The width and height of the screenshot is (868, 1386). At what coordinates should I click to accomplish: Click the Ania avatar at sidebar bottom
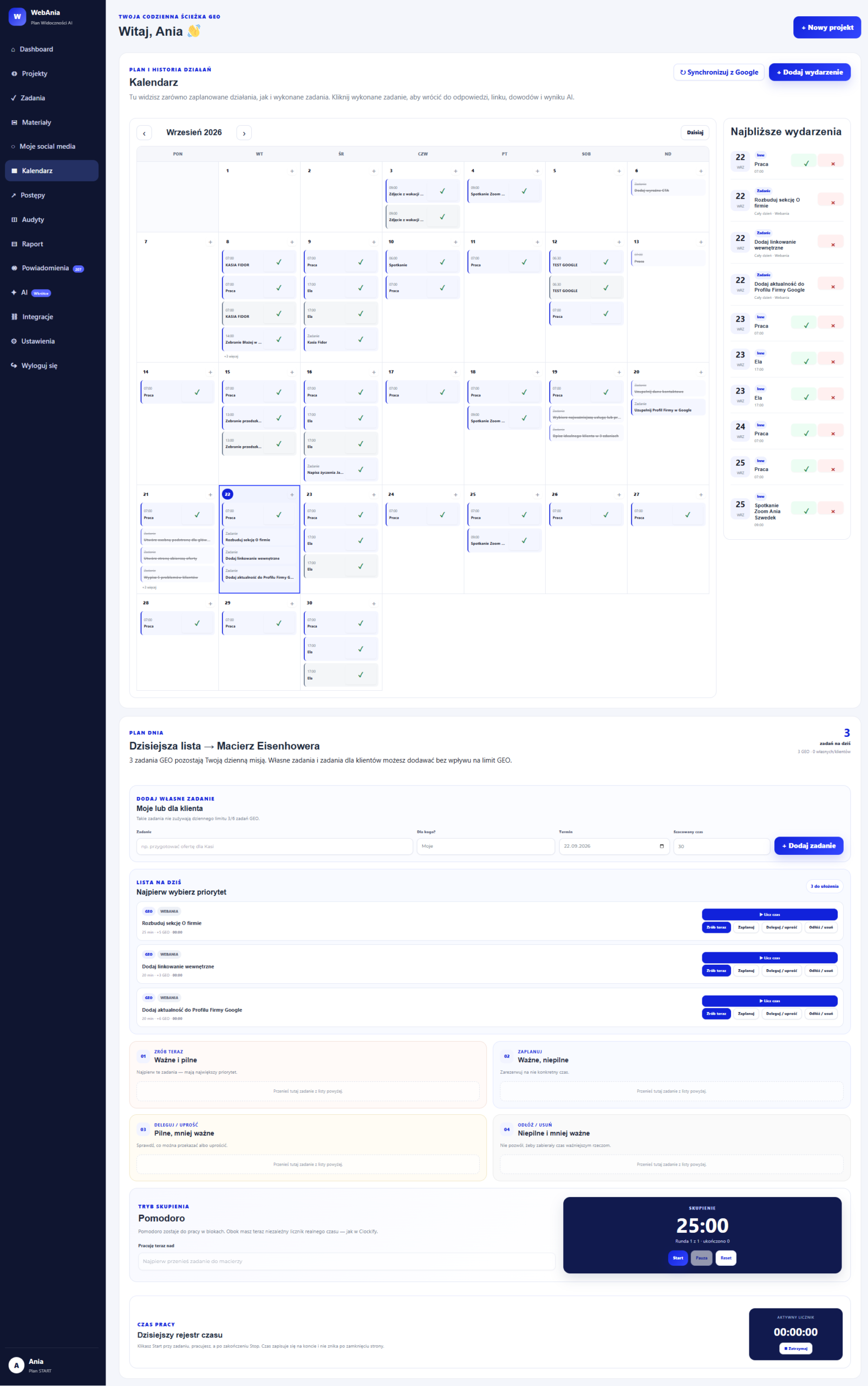click(16, 1365)
